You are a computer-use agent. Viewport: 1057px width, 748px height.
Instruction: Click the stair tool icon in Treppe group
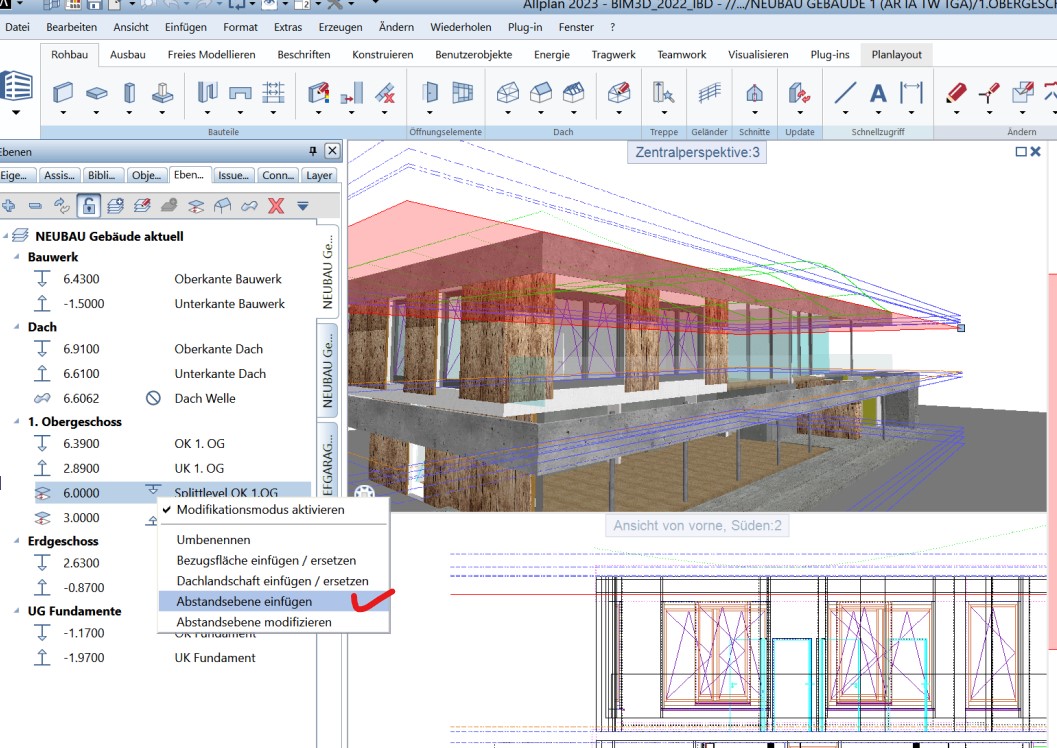663,93
